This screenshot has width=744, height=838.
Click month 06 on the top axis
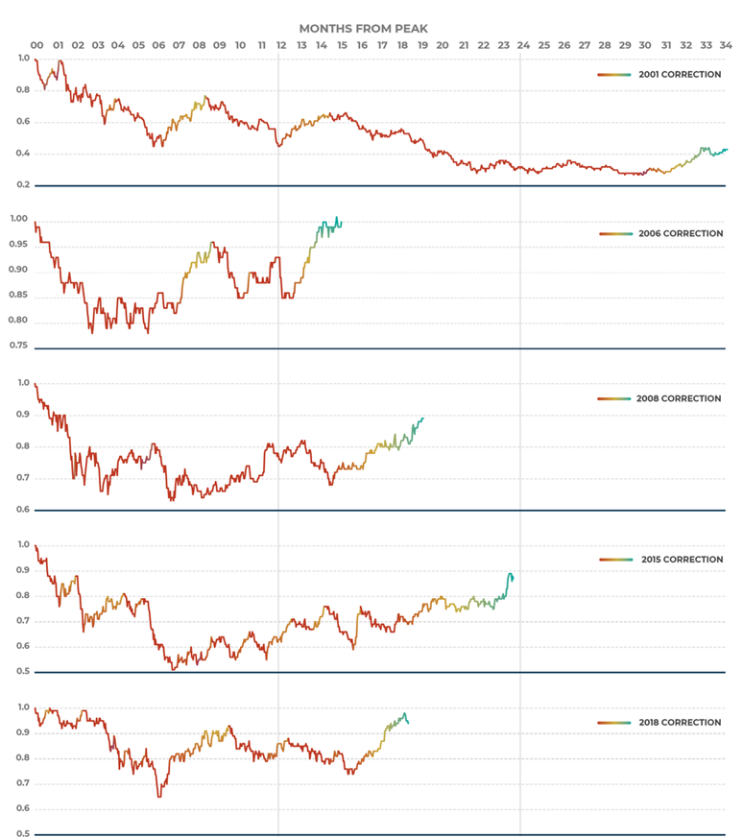(x=159, y=46)
